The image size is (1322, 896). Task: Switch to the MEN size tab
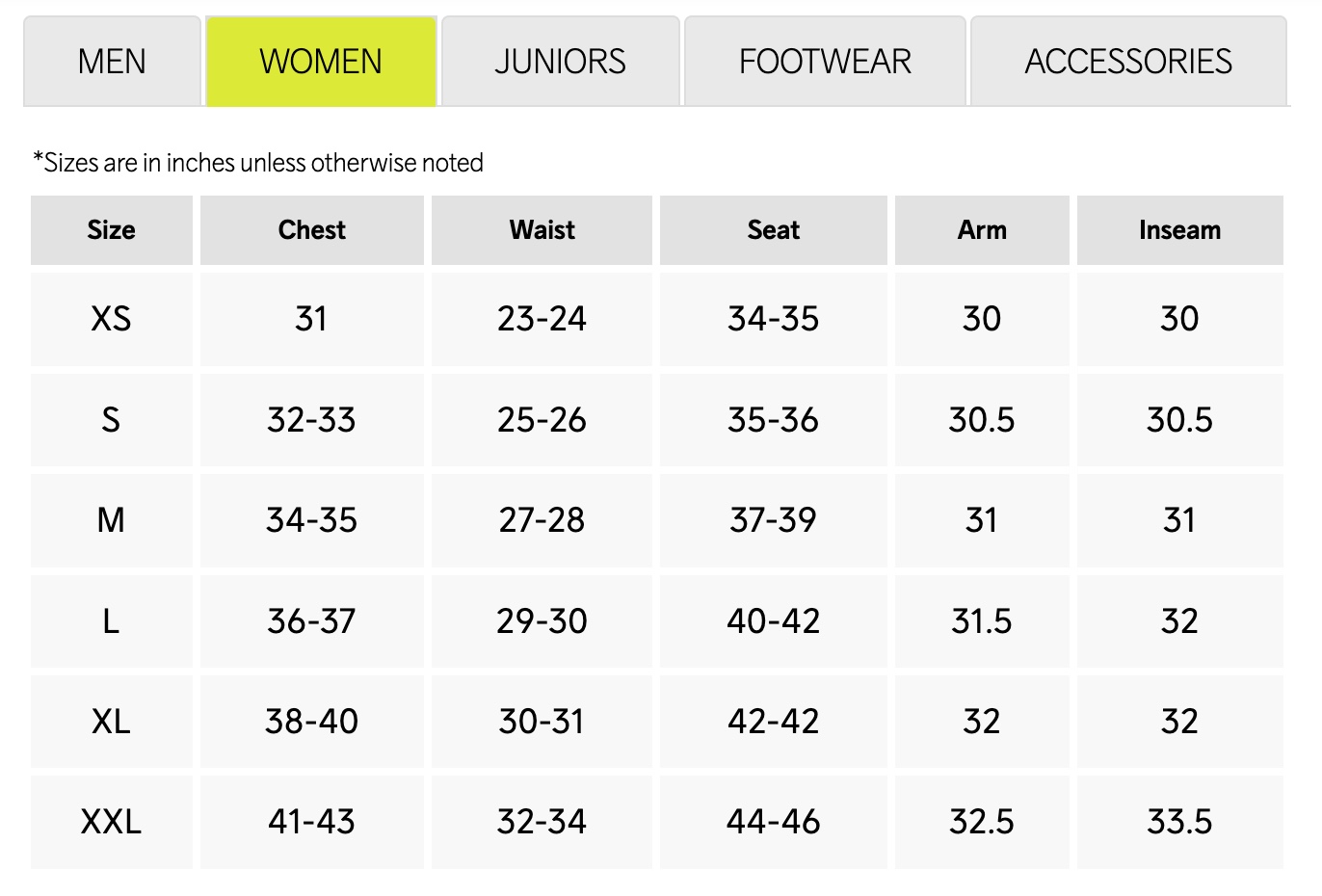click(112, 62)
